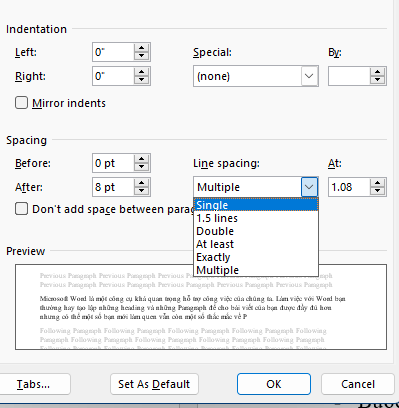Increase the Before spacing value

coord(142,159)
